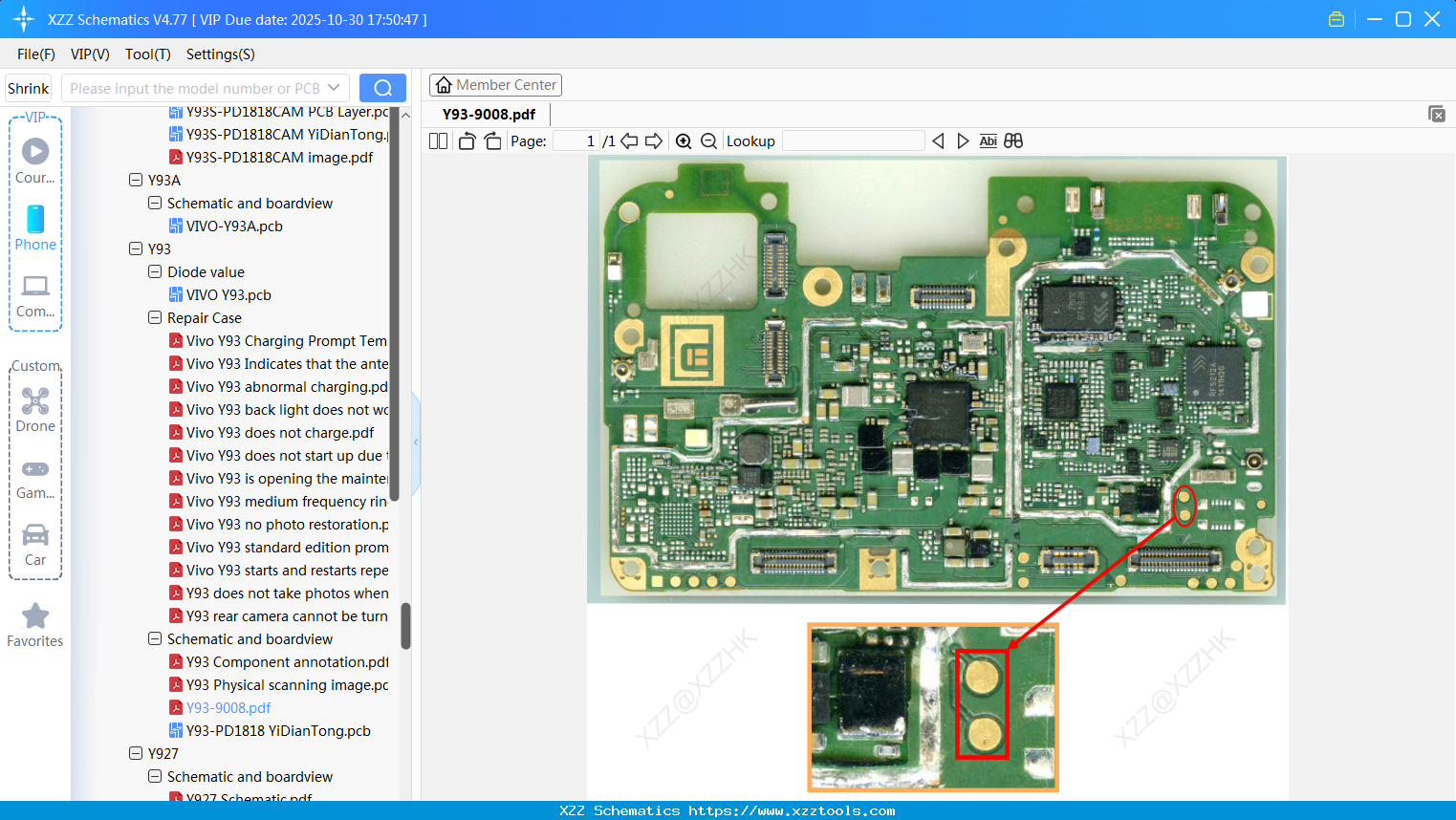Collapse Y93 Schematic and boardview folder
This screenshot has width=1456, height=820.
coord(155,638)
